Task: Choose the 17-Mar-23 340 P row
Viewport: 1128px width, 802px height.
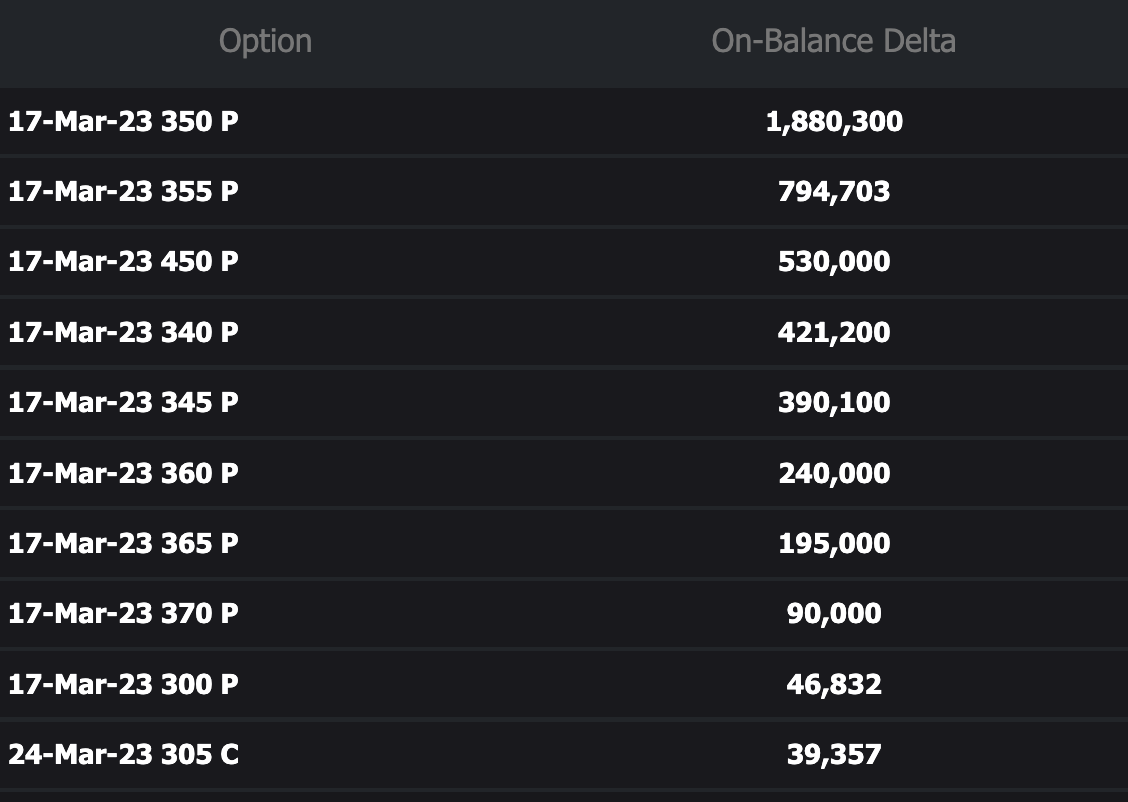Action: [124, 332]
